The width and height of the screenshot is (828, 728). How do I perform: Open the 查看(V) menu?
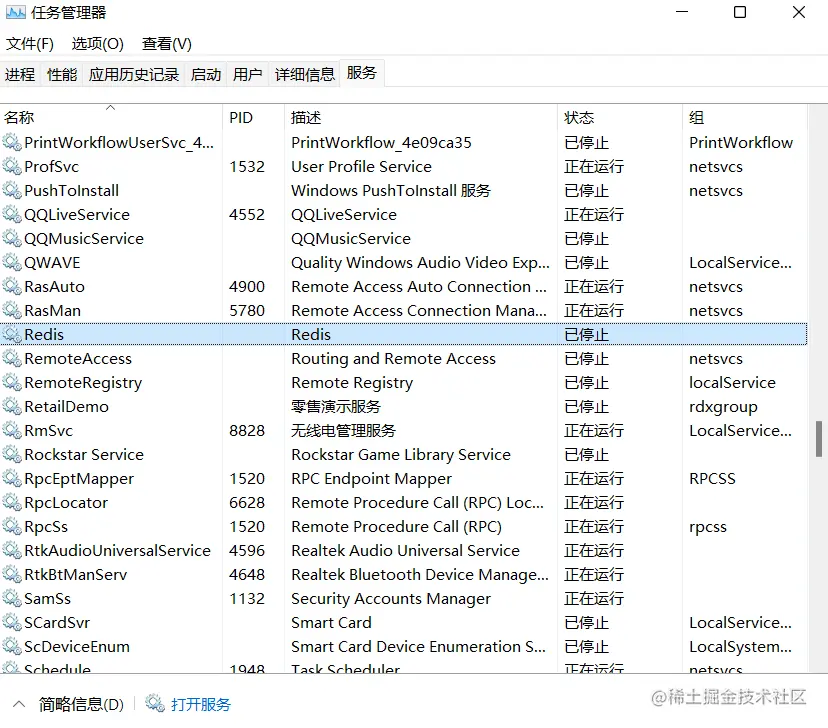166,44
